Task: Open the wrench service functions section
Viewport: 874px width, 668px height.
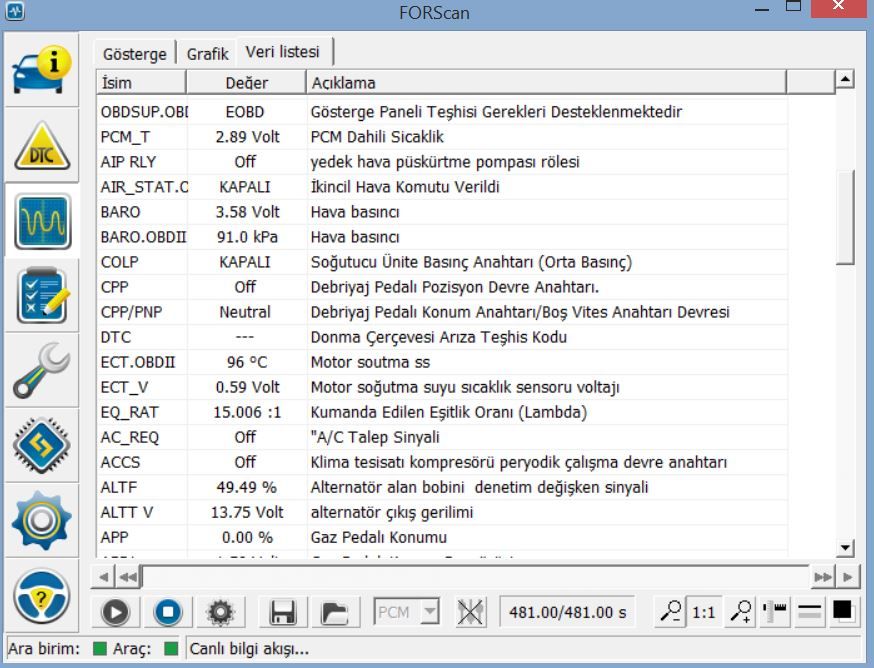Action: point(42,370)
